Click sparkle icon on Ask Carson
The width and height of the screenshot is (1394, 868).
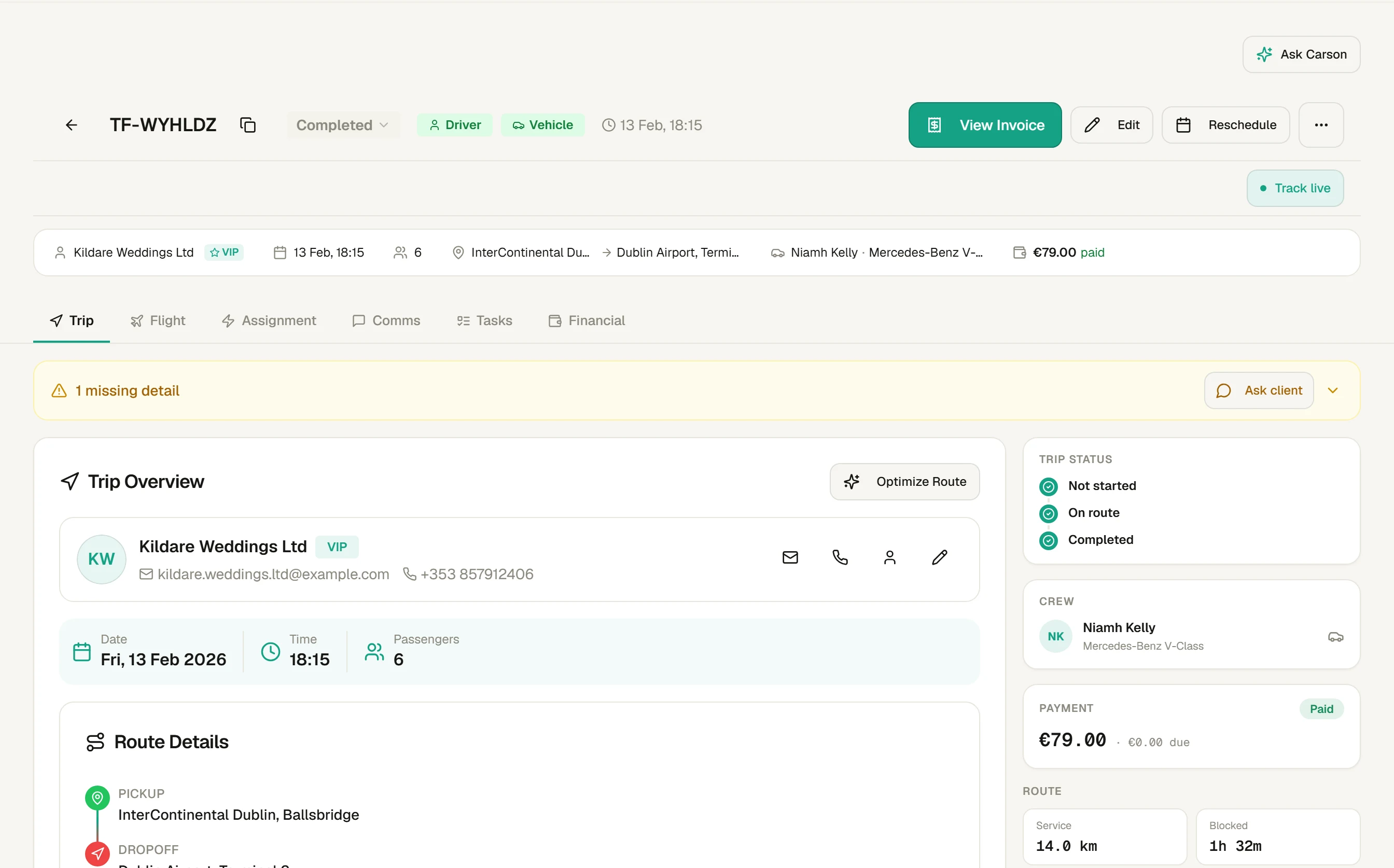[x=1264, y=54]
